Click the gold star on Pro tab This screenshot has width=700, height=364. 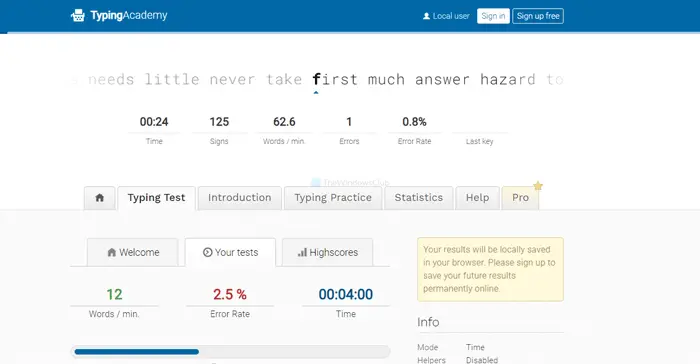click(538, 186)
